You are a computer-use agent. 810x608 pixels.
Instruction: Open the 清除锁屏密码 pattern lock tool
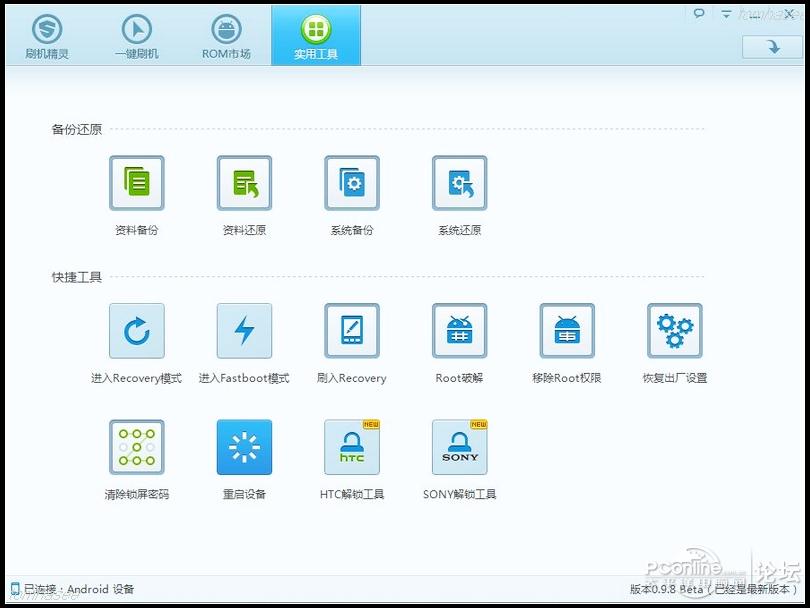point(136,448)
